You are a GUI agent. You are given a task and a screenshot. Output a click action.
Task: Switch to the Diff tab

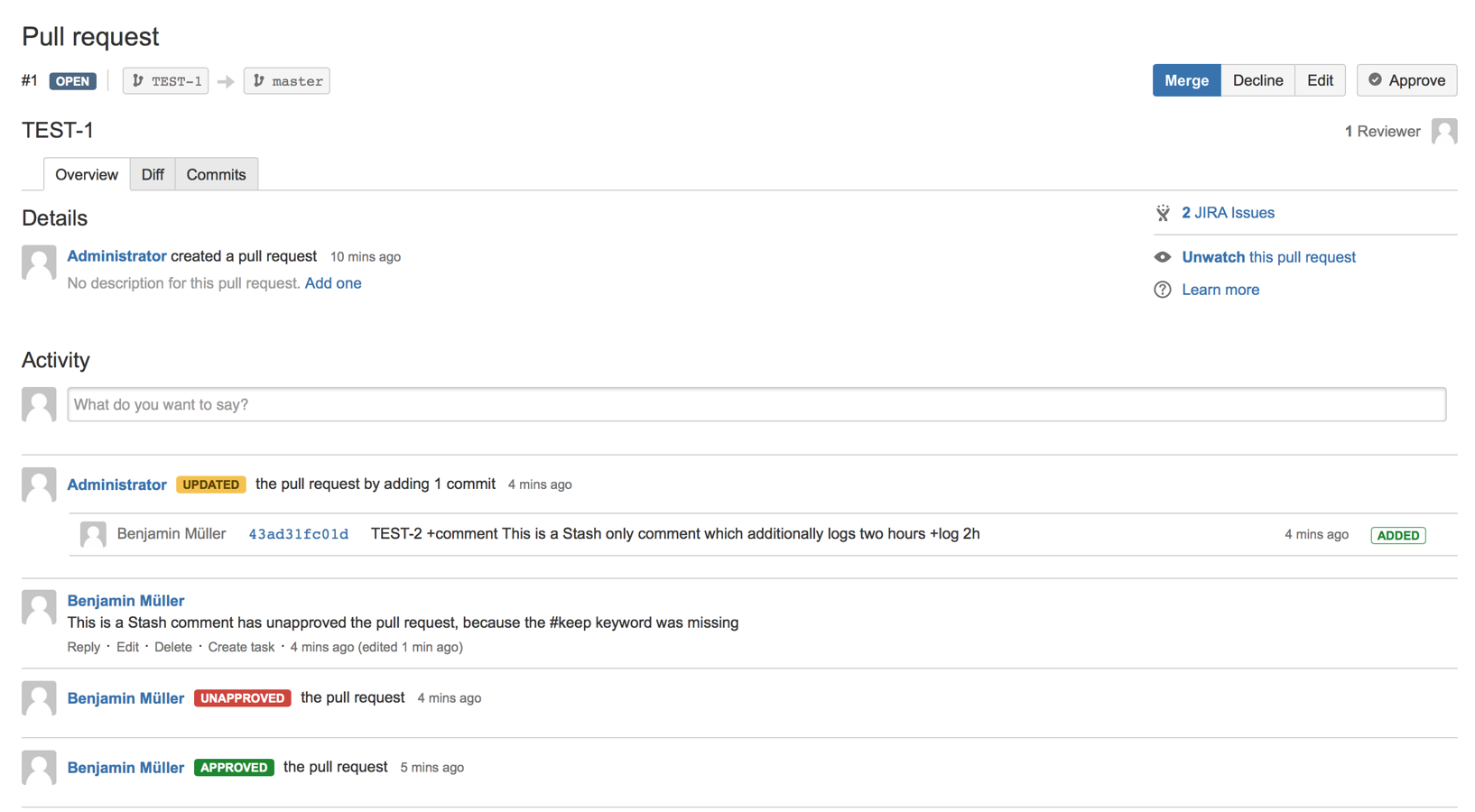coord(153,175)
